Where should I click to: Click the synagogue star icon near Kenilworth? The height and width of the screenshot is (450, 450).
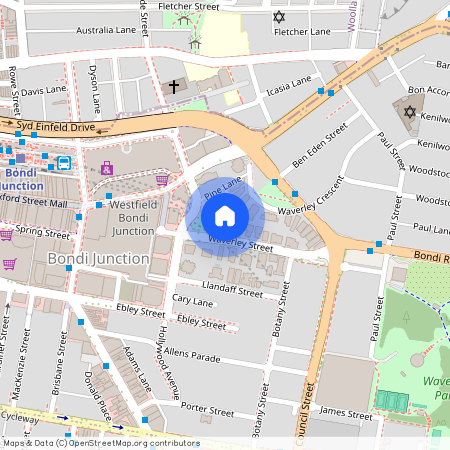click(410, 112)
